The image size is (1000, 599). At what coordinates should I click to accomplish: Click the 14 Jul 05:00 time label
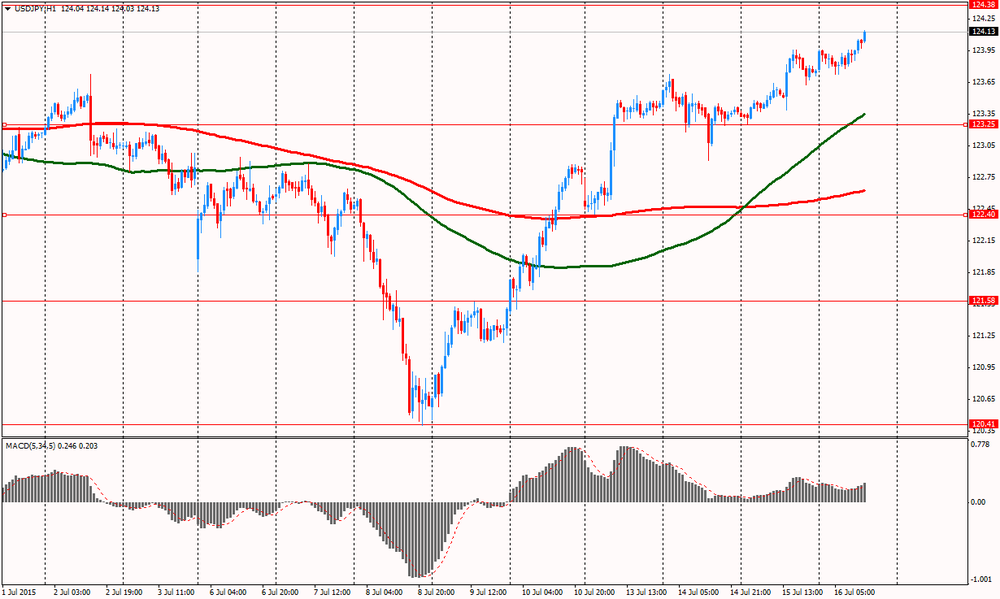(x=698, y=593)
